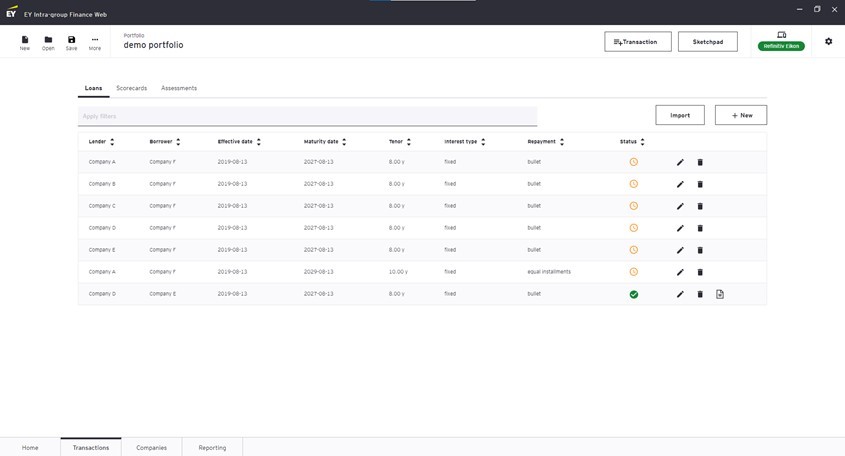845x456 pixels.
Task: Sort the table by Lender column
Action: (x=112, y=142)
